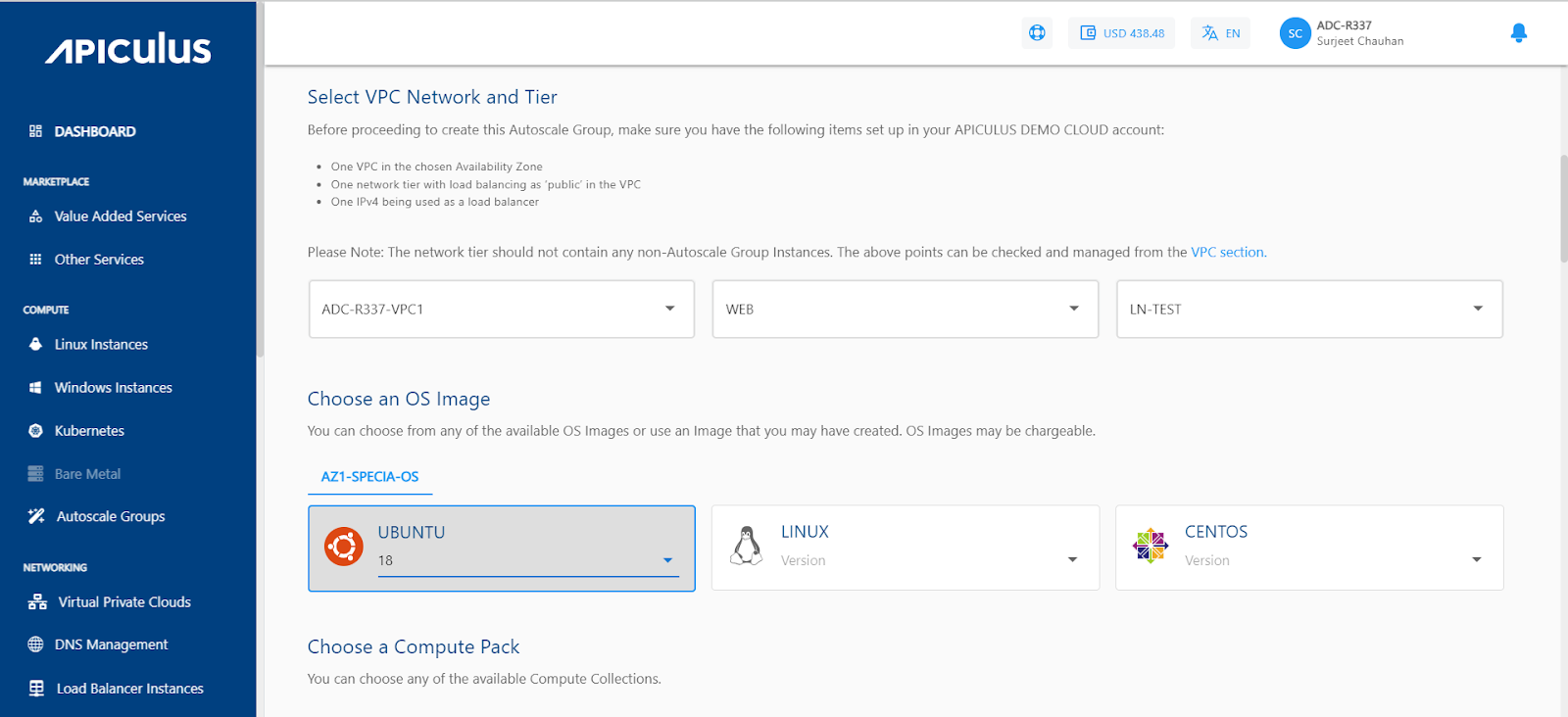This screenshot has height=717, width=1568.
Task: Open Windows Instances menu item
Action: (x=114, y=388)
